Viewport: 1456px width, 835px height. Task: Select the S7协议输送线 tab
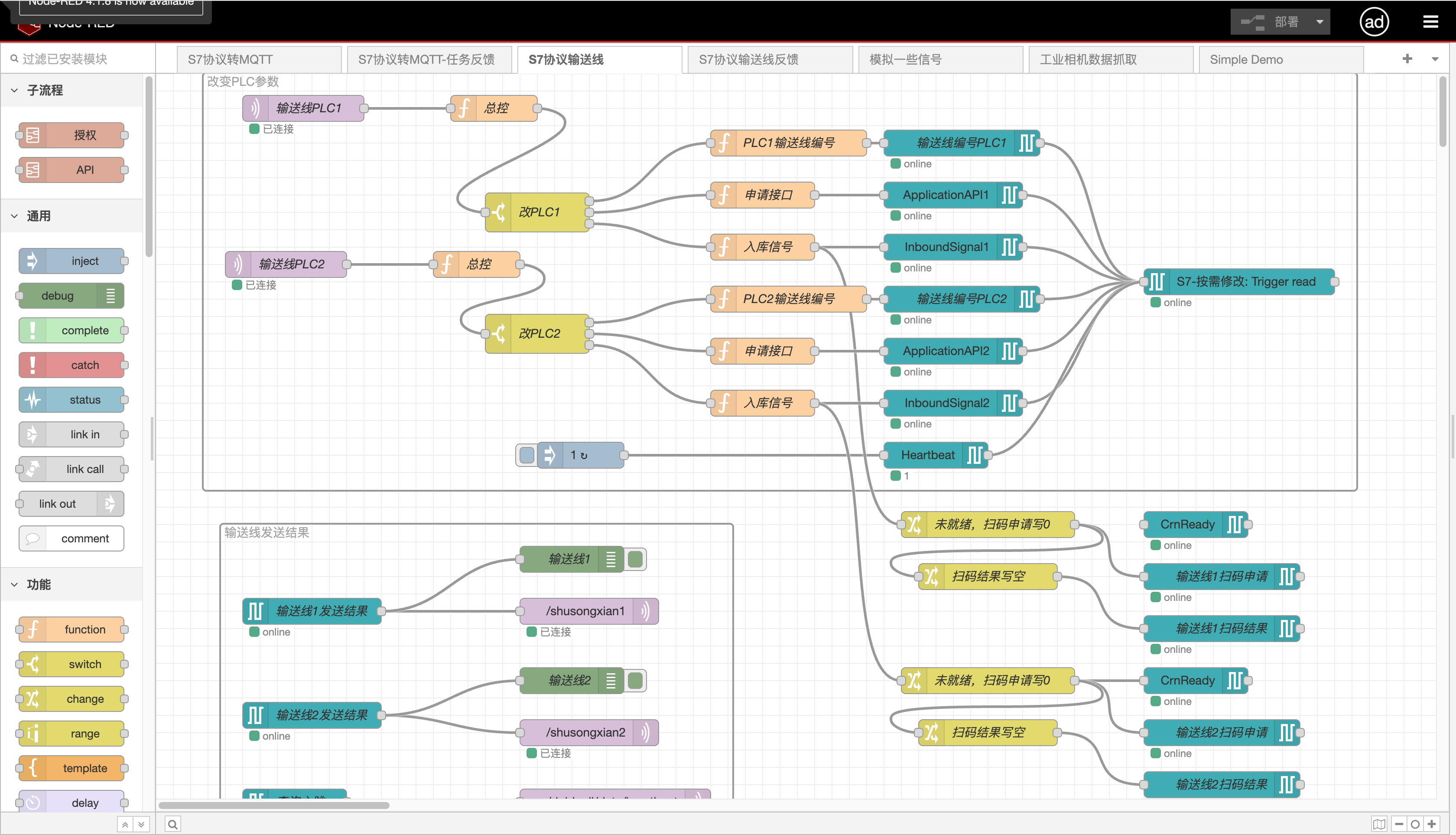tap(600, 60)
